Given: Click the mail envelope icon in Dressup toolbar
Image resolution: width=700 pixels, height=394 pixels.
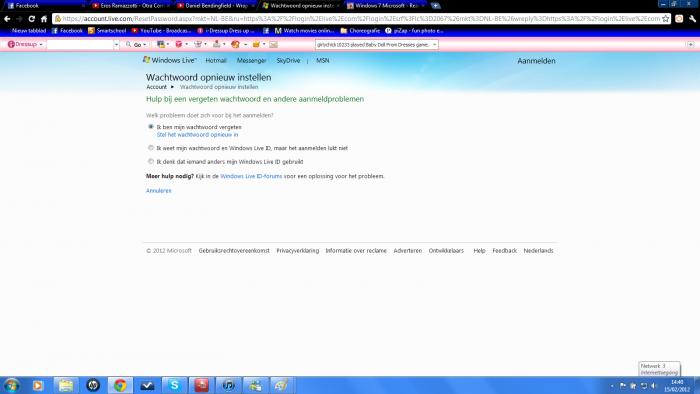Looking at the screenshot, I should pos(274,44).
